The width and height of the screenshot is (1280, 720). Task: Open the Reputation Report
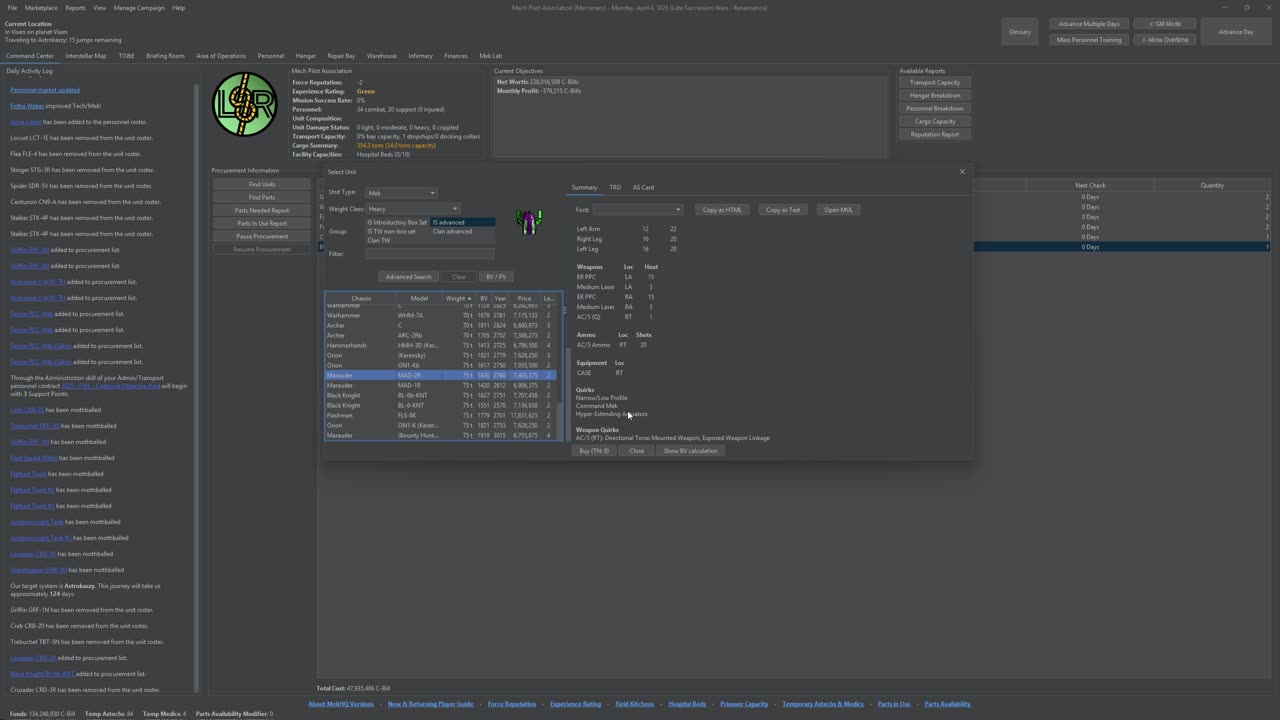pos(935,134)
